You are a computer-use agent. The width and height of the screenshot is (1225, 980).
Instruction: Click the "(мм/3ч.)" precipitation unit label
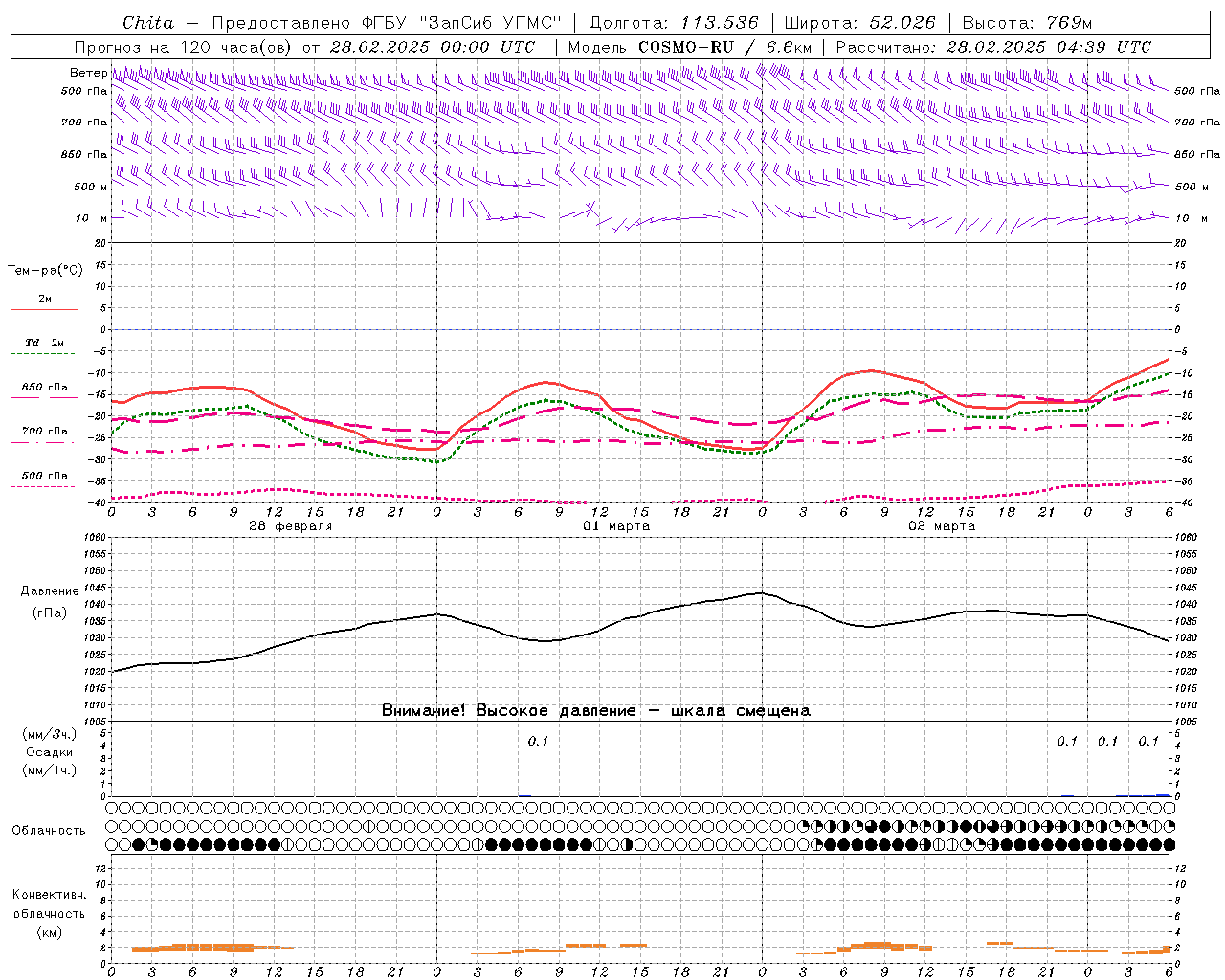point(50,734)
